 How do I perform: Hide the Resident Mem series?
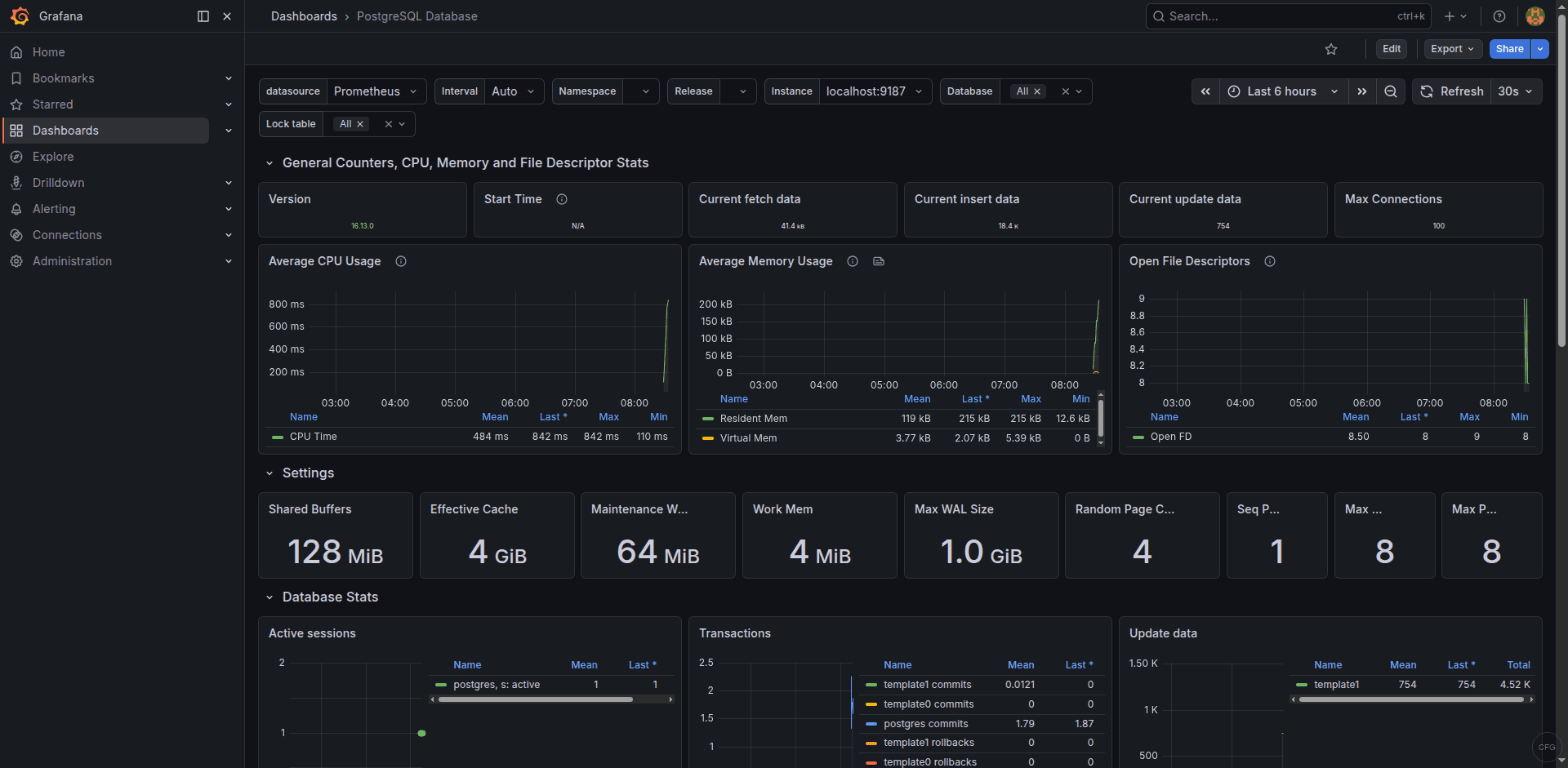(753, 418)
